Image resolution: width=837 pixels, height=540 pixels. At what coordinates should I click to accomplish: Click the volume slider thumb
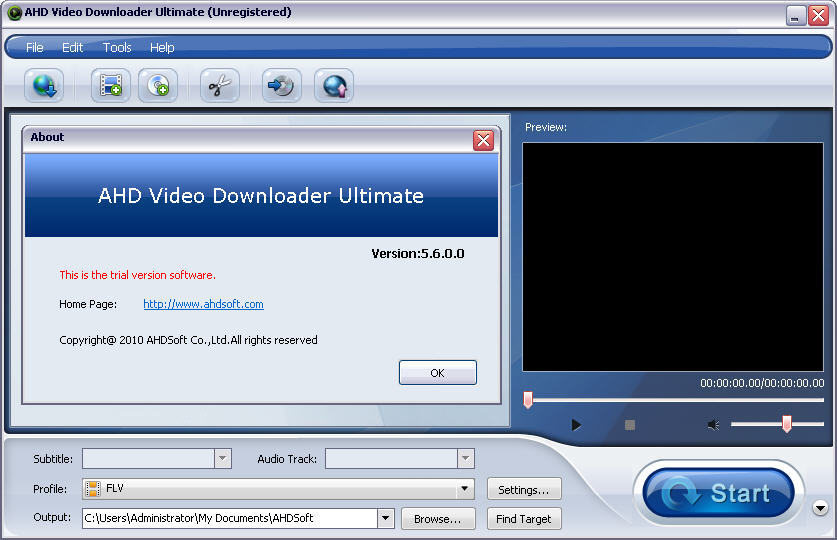(x=786, y=424)
